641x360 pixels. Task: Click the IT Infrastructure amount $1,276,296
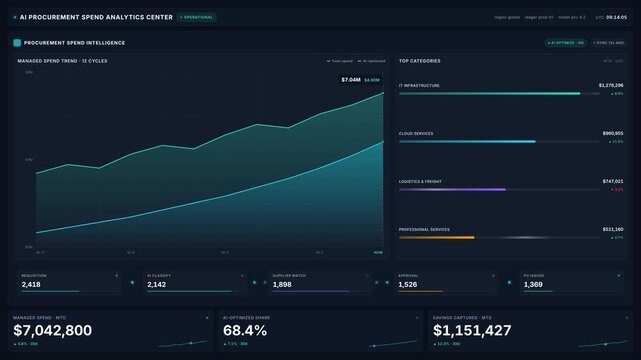[611, 85]
